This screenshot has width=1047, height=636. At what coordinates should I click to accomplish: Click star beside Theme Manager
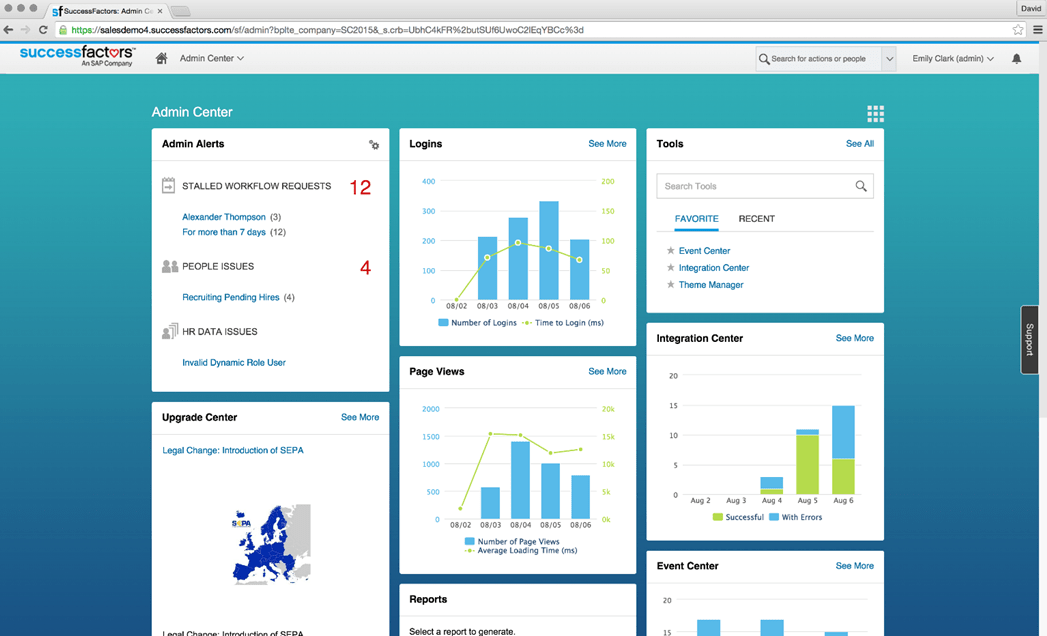671,285
